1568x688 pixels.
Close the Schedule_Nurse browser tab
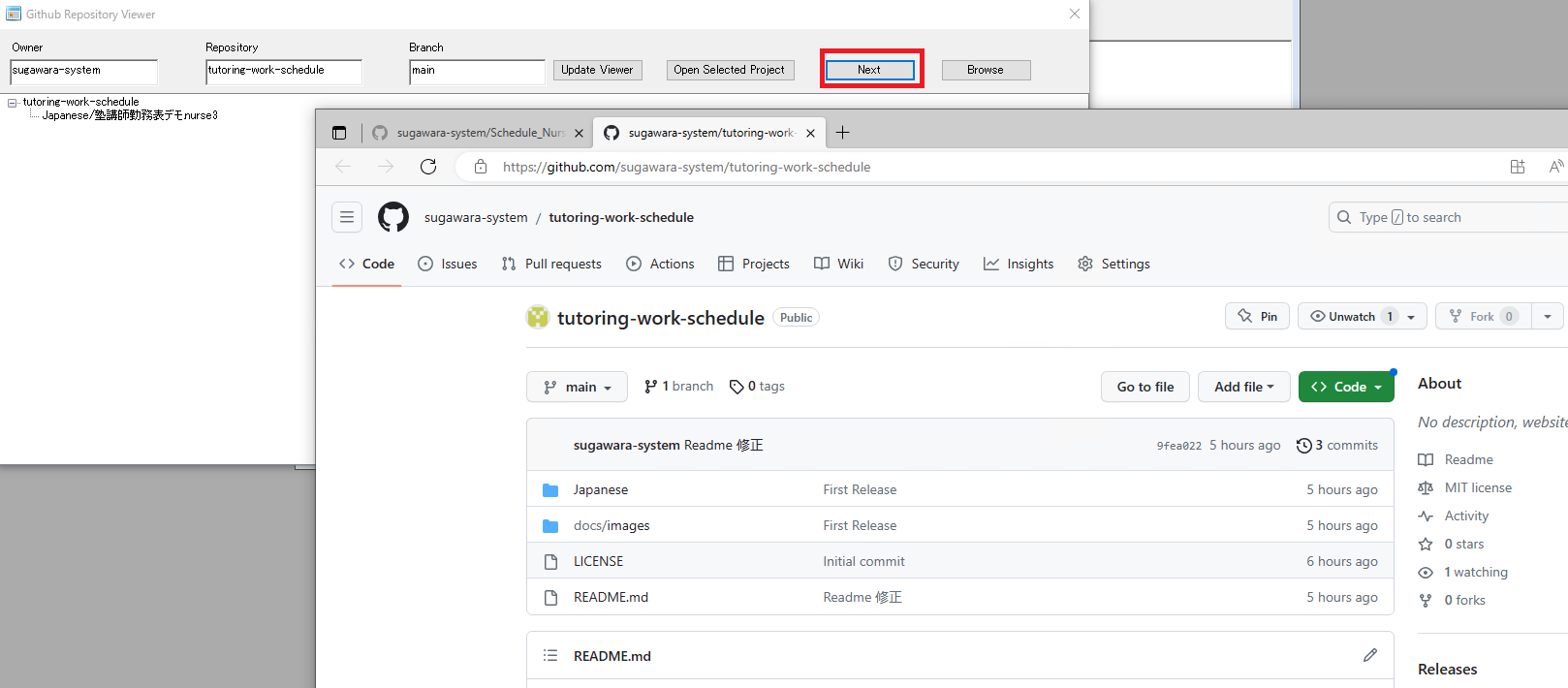point(579,133)
